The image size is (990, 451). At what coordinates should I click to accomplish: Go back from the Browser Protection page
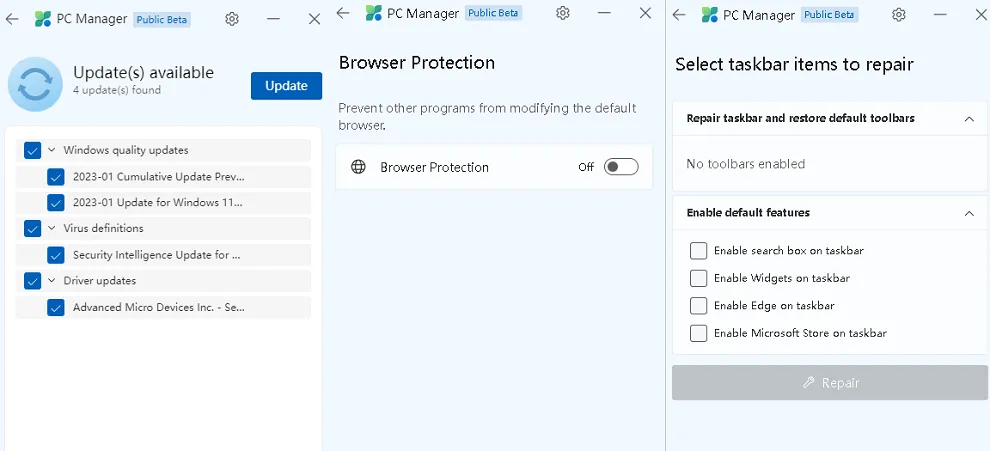point(343,13)
